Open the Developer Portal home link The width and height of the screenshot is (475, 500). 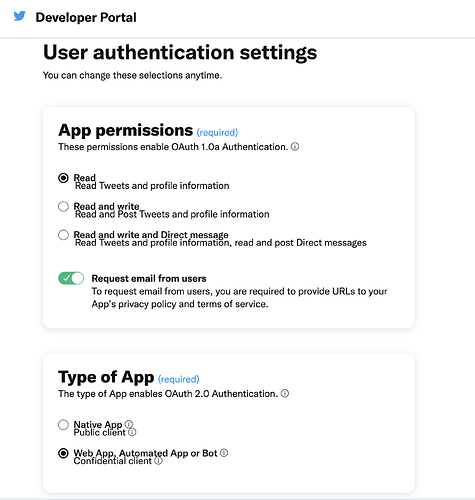coord(86,17)
